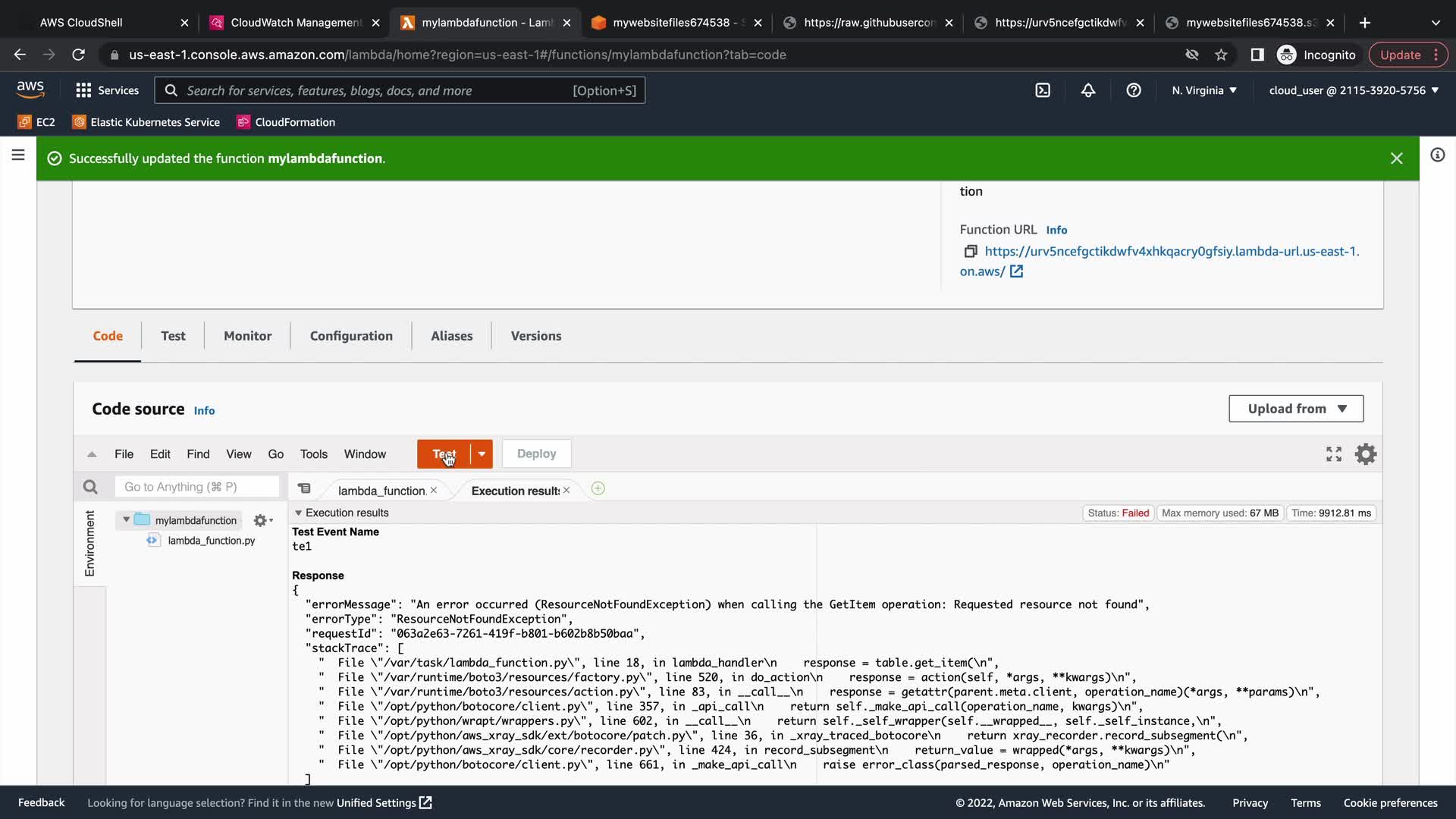This screenshot has height=819, width=1456.
Task: Dismiss the green success banner
Action: click(1396, 158)
